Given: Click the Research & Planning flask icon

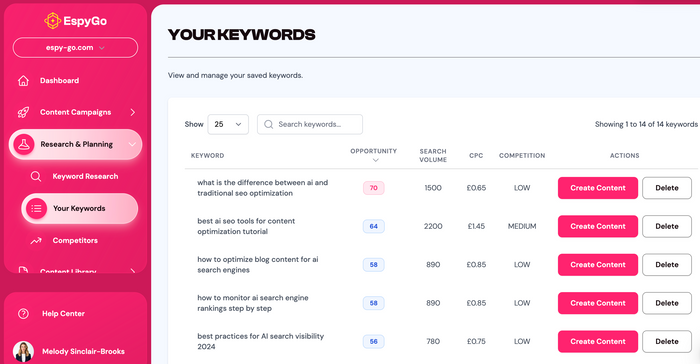Looking at the screenshot, I should coord(24,144).
